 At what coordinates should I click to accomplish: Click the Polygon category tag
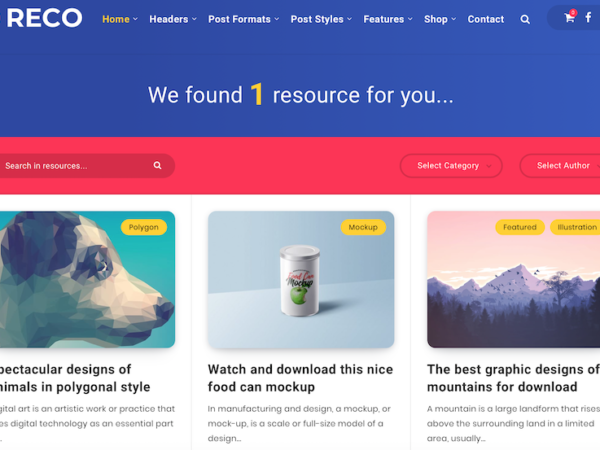click(143, 227)
